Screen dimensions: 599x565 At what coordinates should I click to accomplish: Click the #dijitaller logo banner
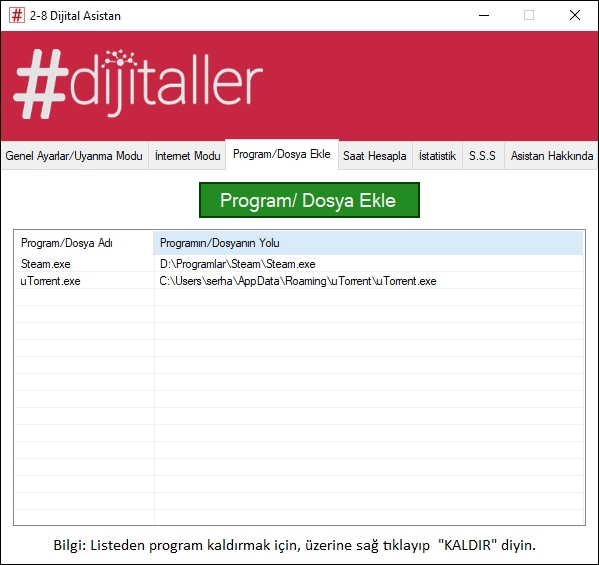[x=138, y=84]
